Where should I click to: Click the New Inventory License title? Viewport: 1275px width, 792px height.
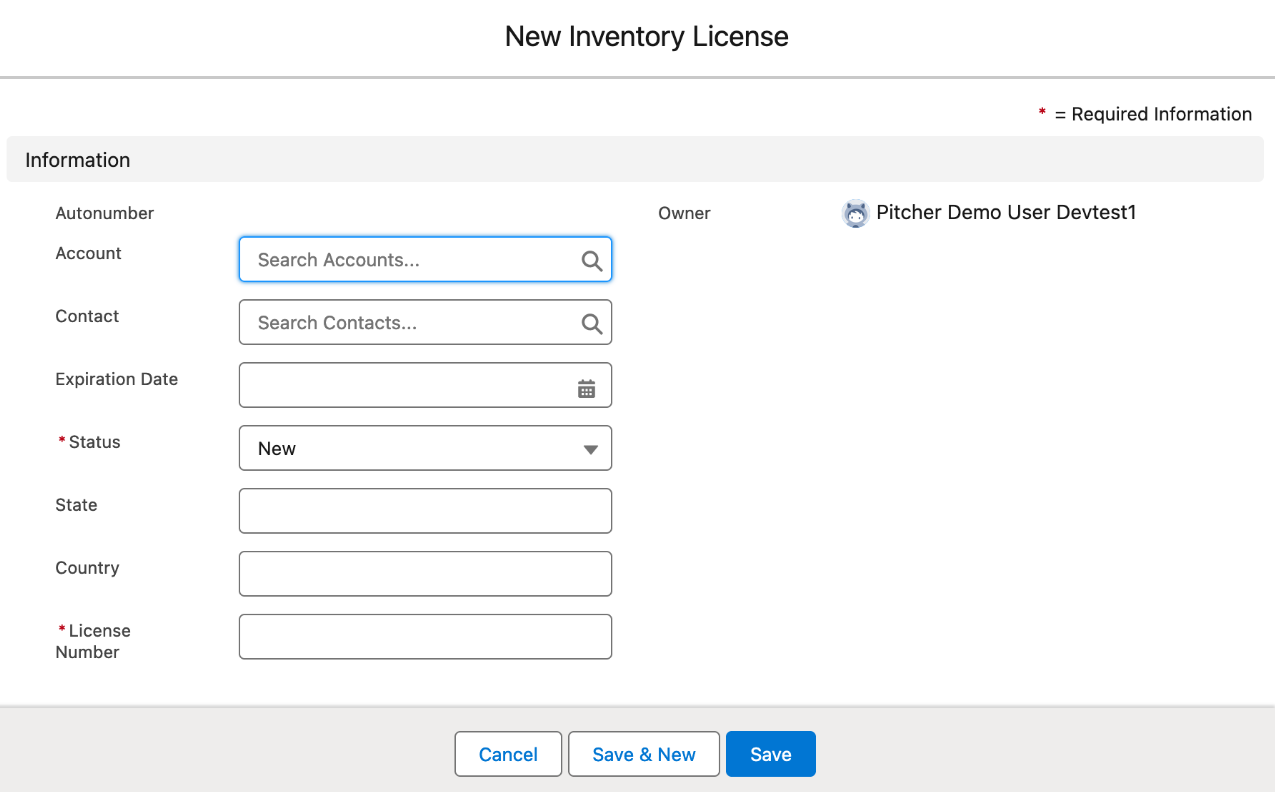pos(646,37)
